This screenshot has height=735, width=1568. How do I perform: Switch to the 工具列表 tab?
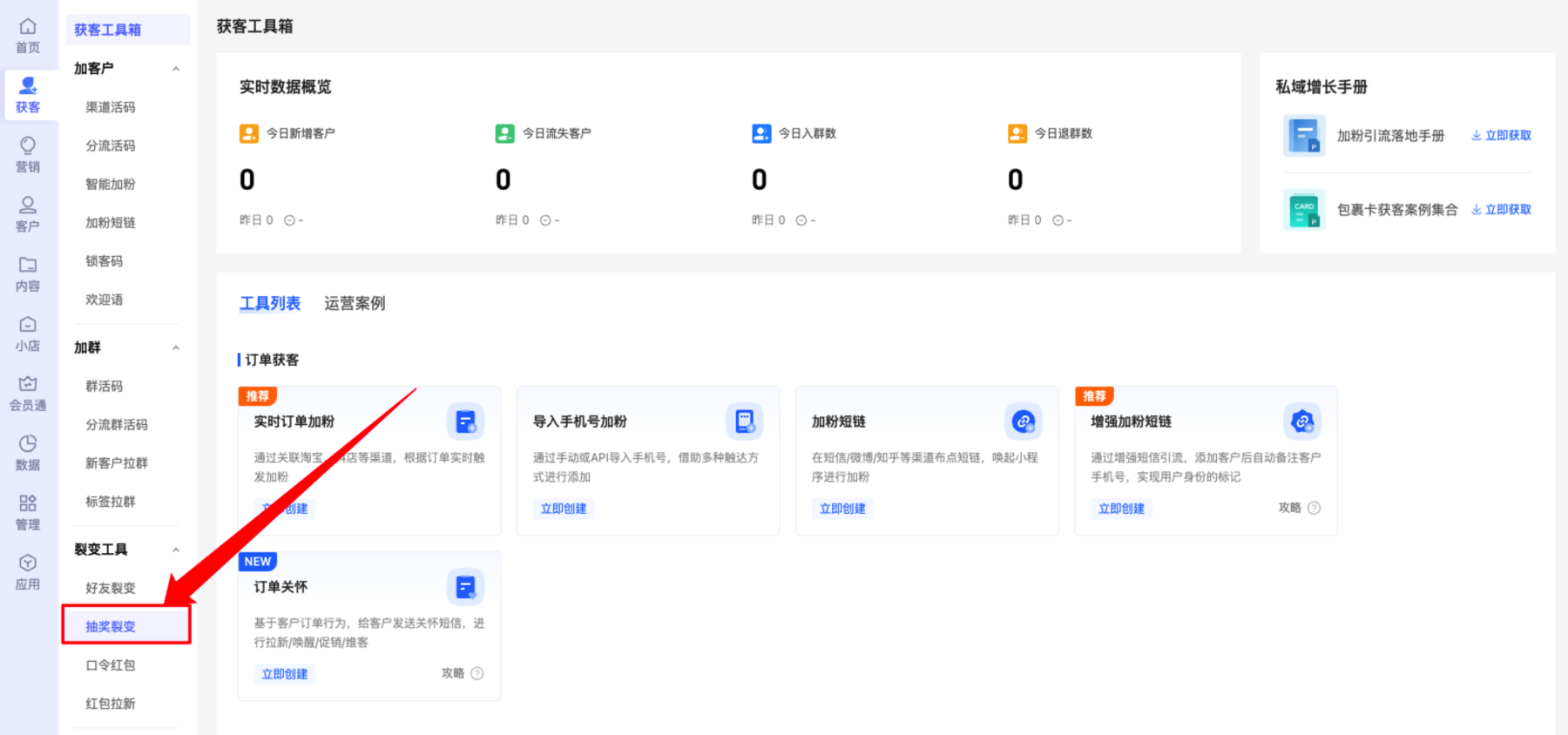click(x=270, y=304)
